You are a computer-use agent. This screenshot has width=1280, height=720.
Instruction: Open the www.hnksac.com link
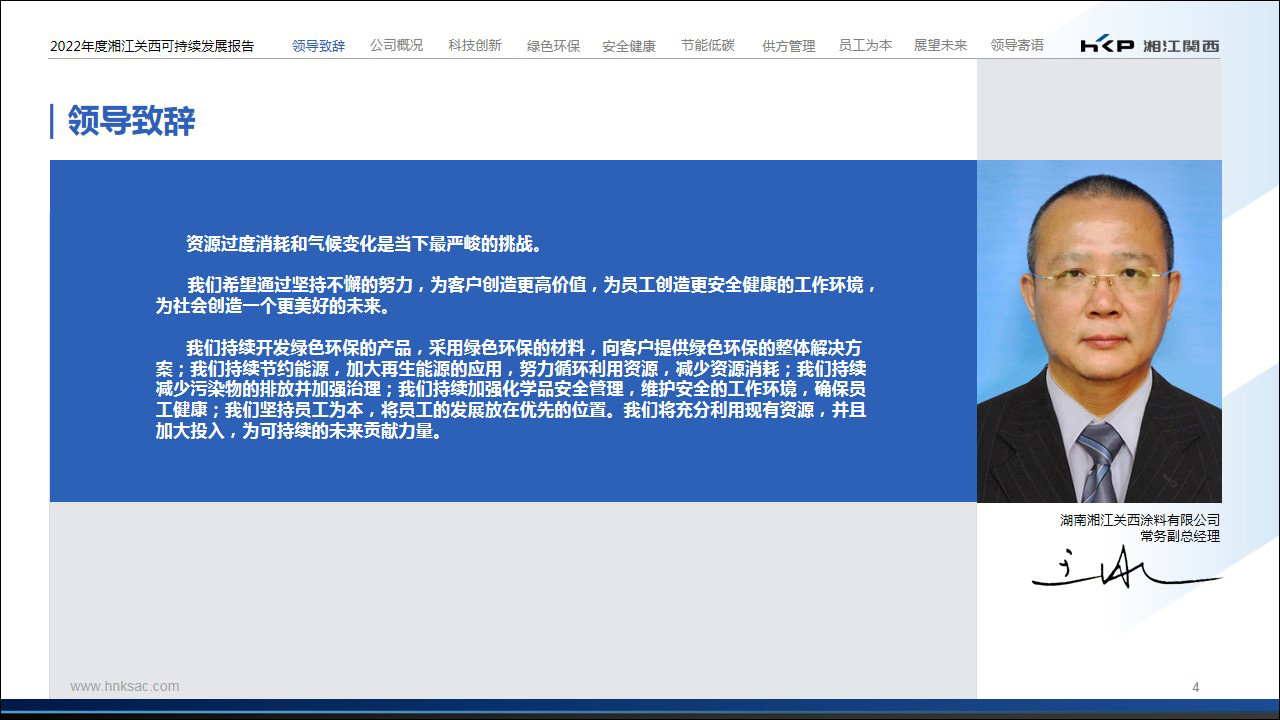(x=125, y=686)
